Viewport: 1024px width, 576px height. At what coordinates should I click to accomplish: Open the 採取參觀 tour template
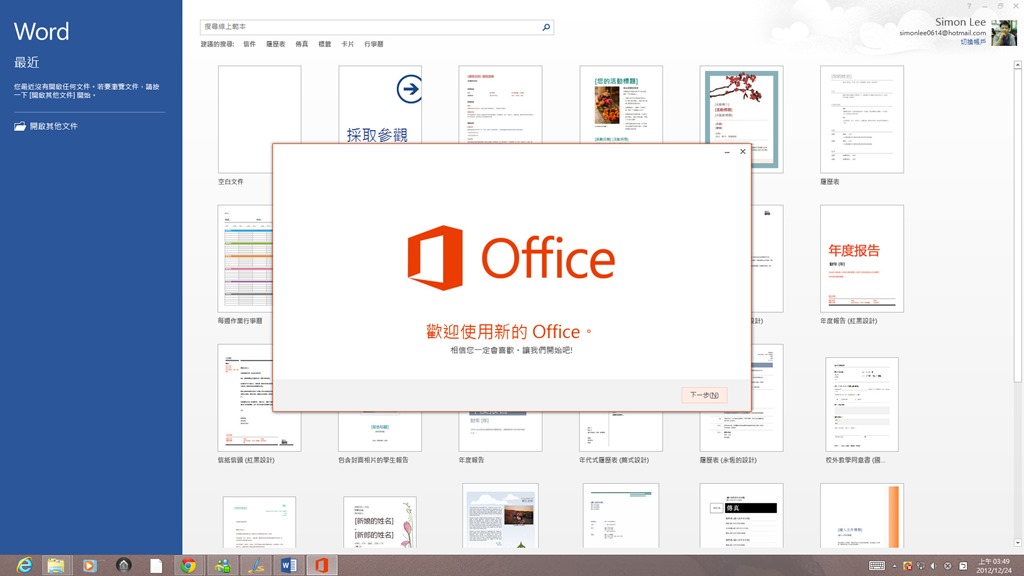click(380, 104)
